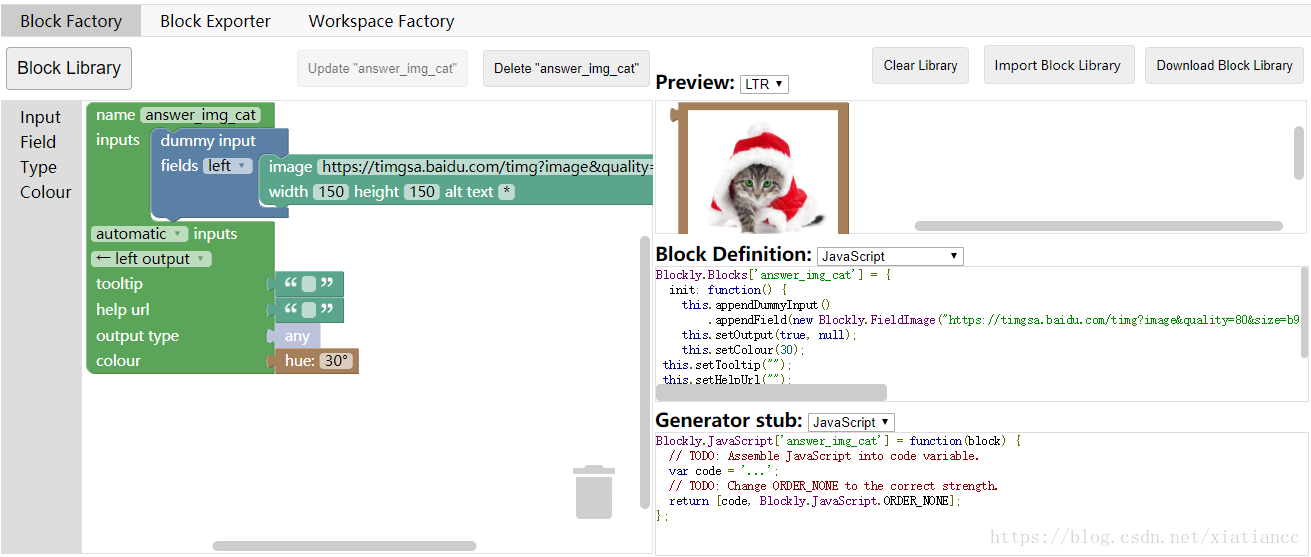Open Generator stub language dropdown
The image size is (1311, 557).
pos(851,422)
